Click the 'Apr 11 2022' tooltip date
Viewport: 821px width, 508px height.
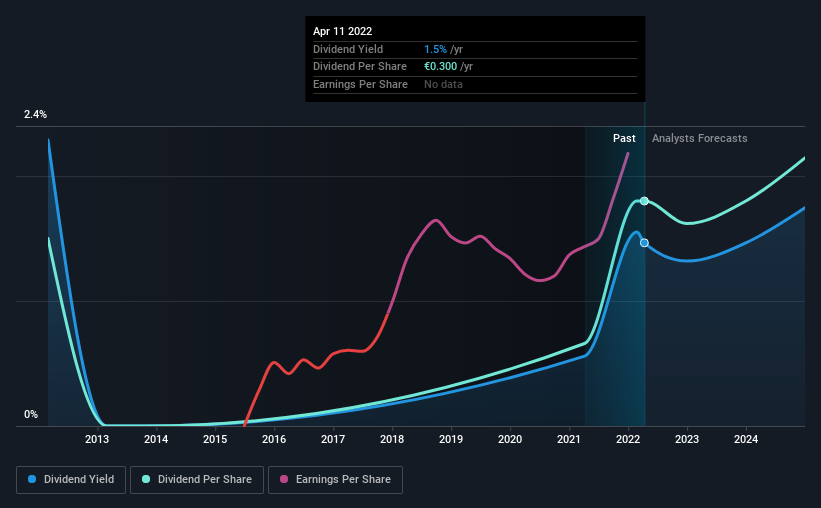pos(342,31)
